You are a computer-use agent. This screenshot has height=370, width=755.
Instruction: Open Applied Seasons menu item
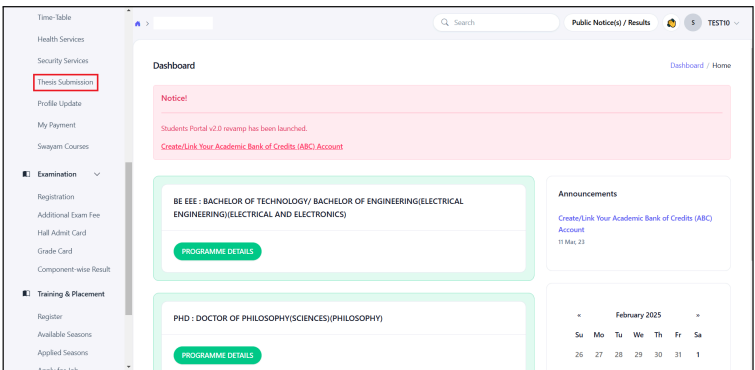63,353
